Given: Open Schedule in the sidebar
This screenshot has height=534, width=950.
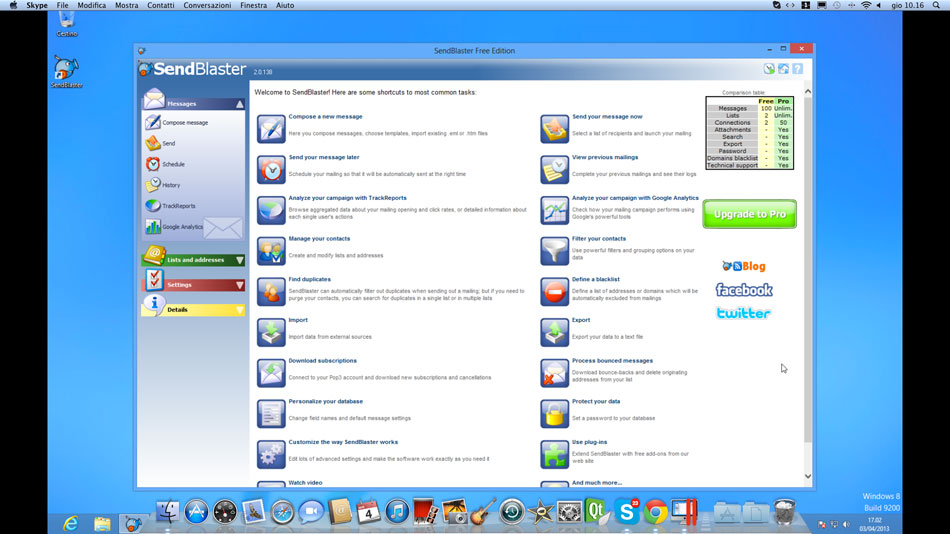Looking at the screenshot, I should tap(165, 164).
